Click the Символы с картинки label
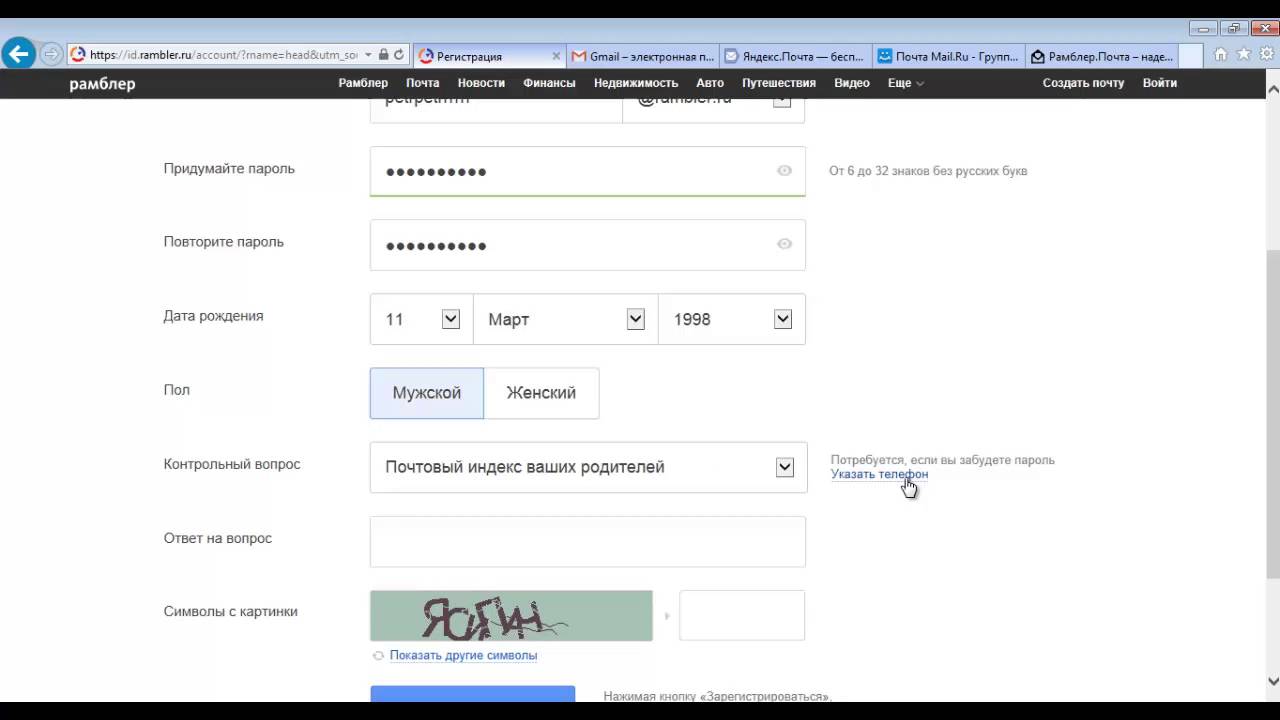Screen dimensions: 1280x720 coord(230,611)
